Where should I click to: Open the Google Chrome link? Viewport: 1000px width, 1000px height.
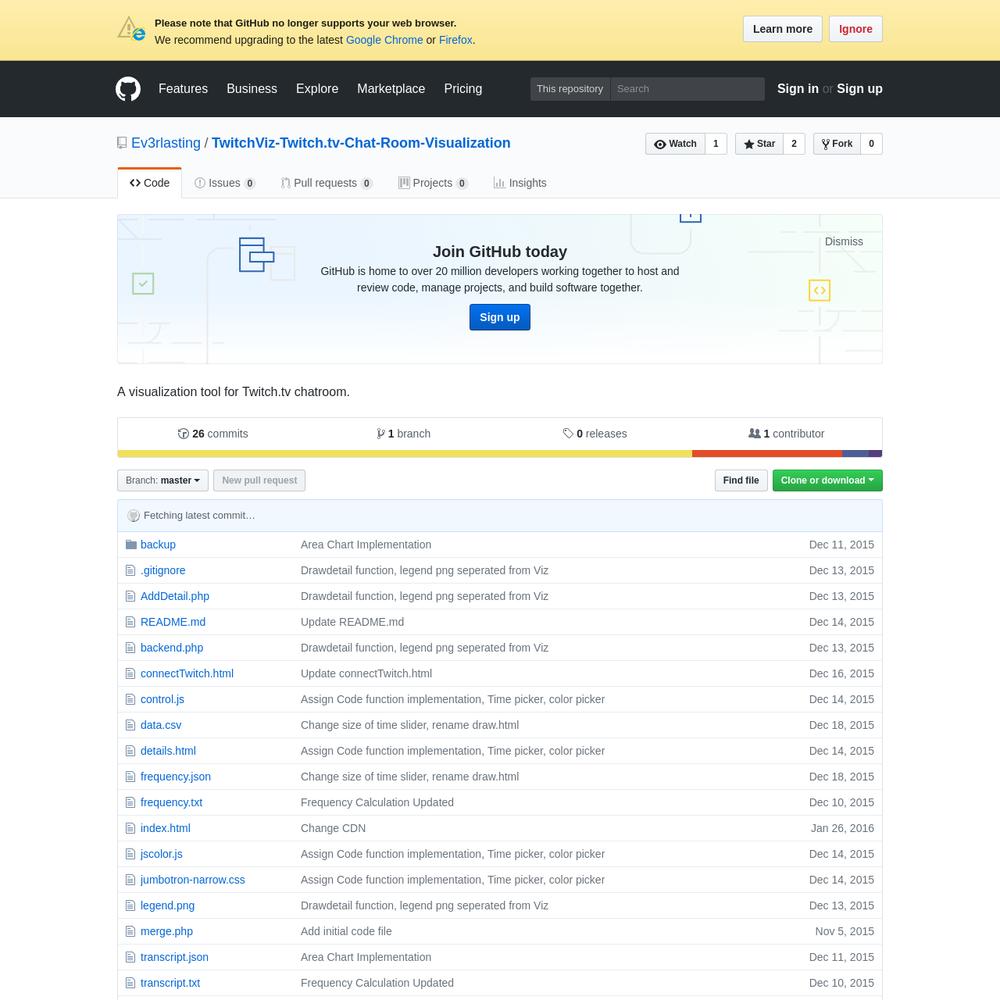pos(384,40)
